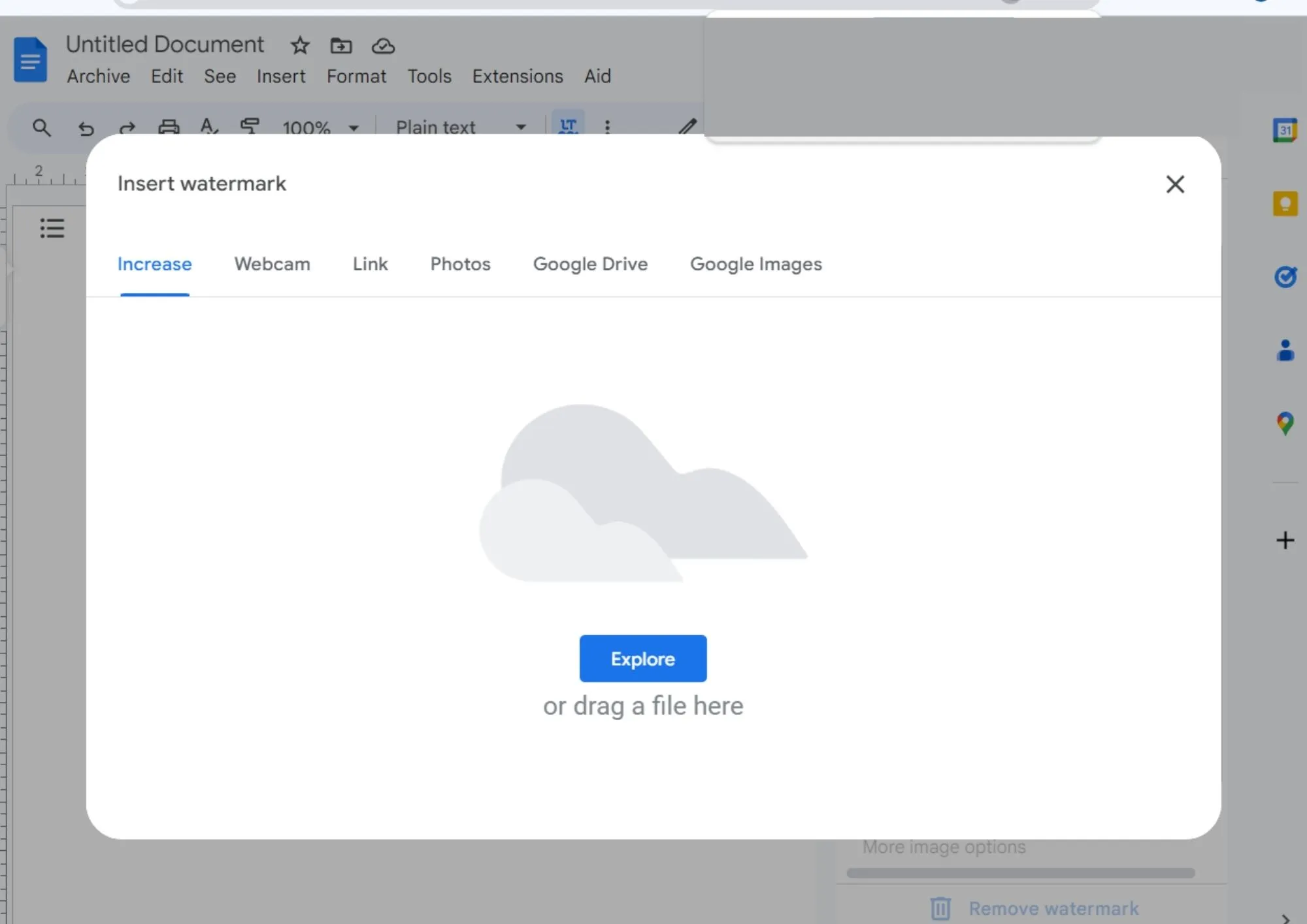Switch to the Webcam tab
The height and width of the screenshot is (924, 1307).
click(x=272, y=264)
